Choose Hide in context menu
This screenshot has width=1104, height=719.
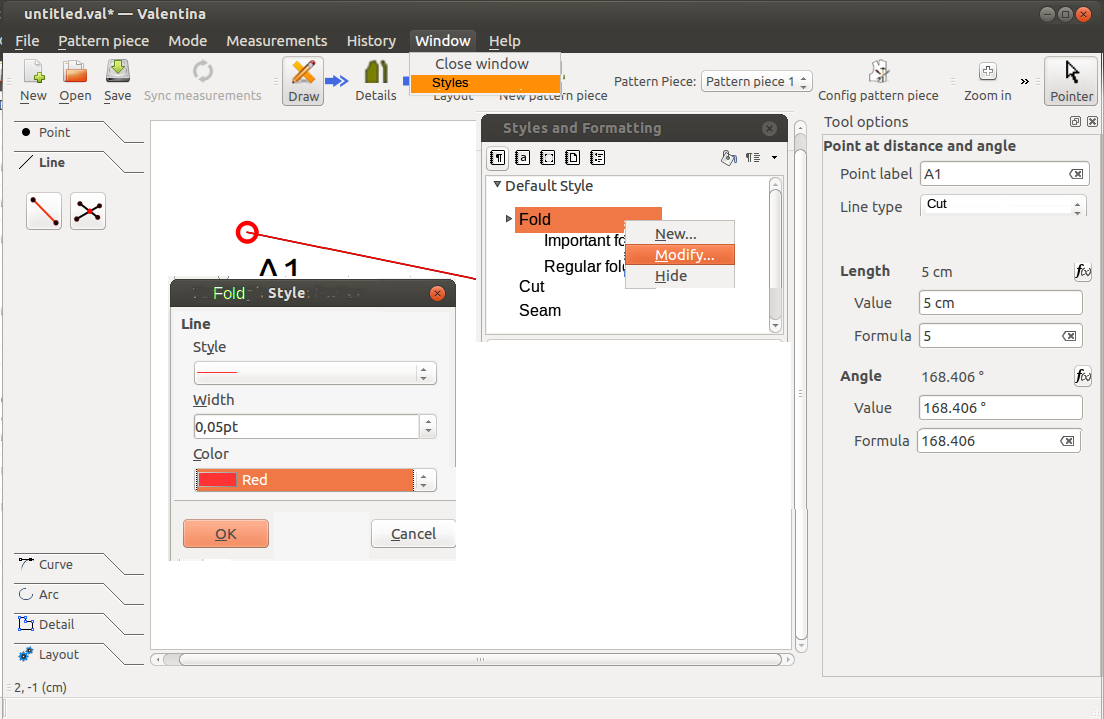679,276
